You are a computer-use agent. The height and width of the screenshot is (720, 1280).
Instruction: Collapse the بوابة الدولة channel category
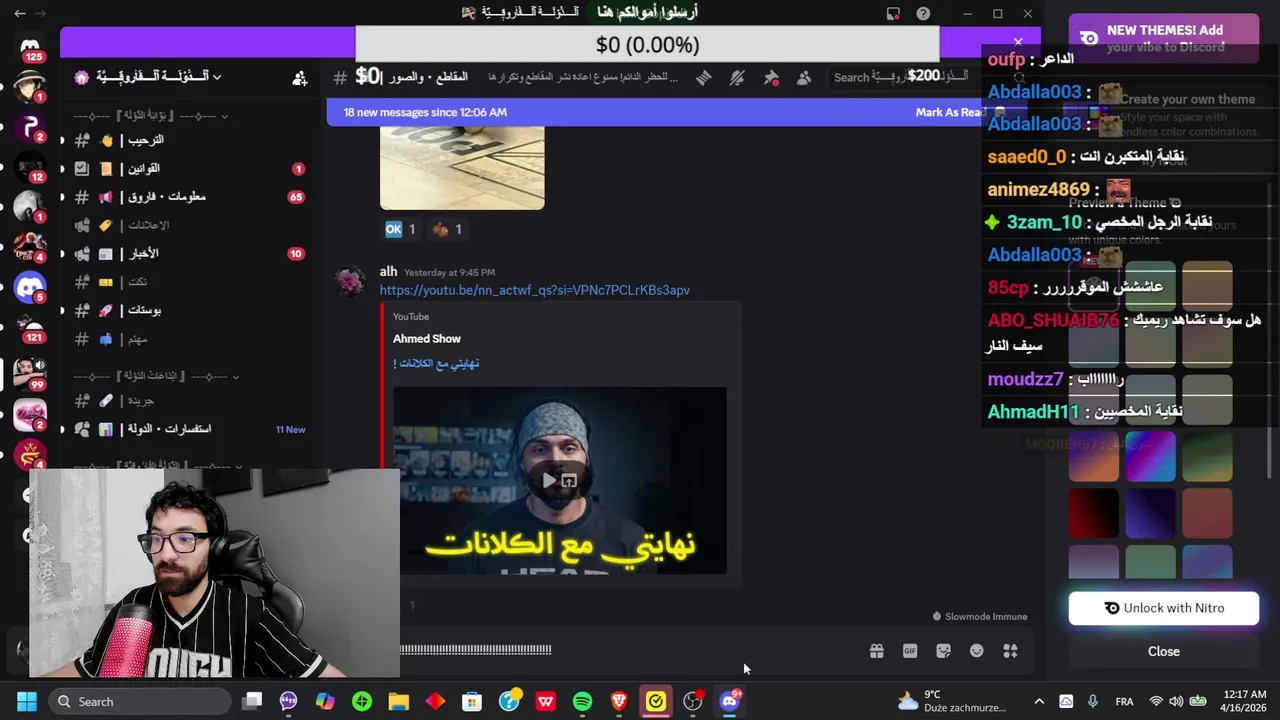(150, 116)
